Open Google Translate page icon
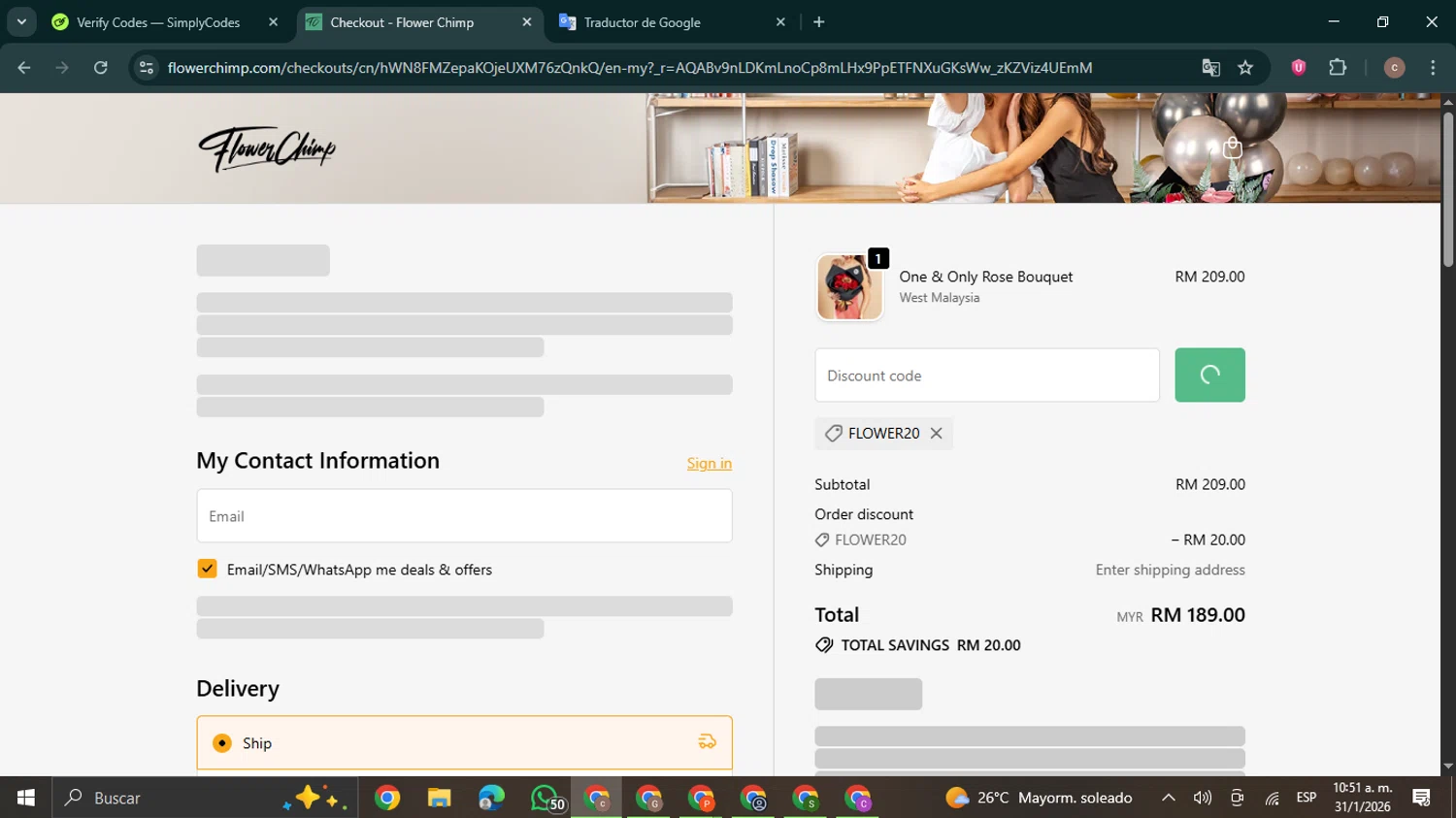The height and width of the screenshot is (818, 1456). (1210, 68)
